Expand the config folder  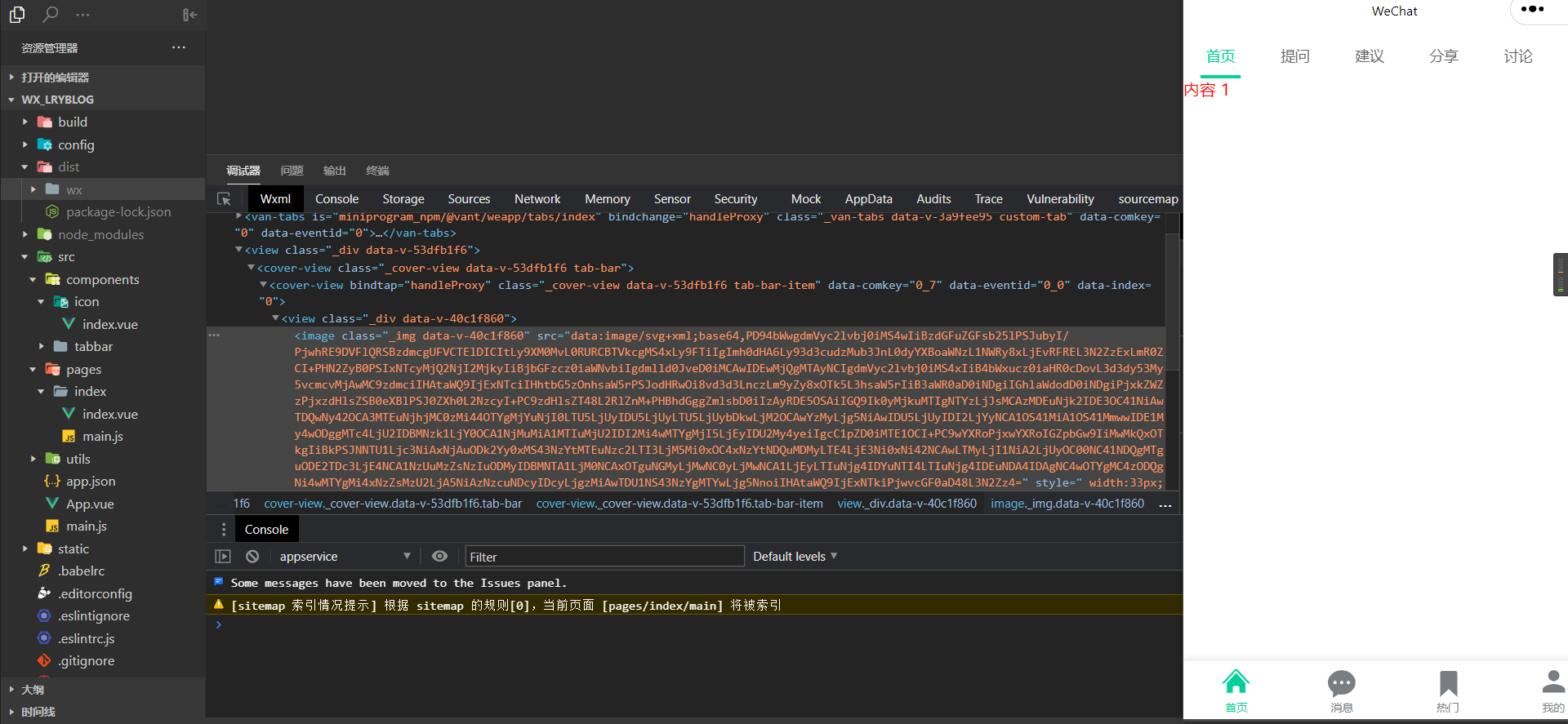[x=76, y=145]
